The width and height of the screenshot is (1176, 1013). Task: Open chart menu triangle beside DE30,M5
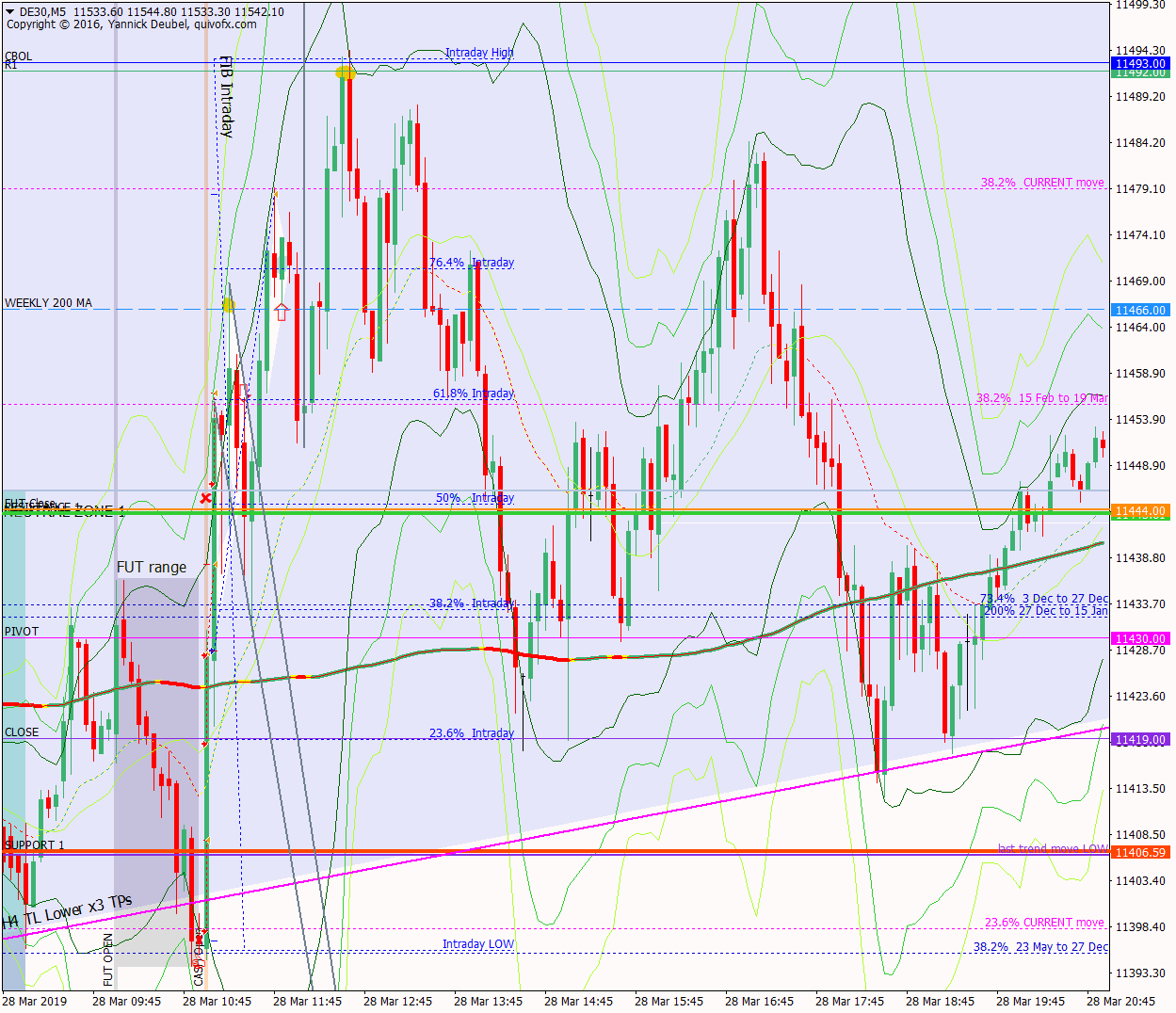tap(9, 12)
